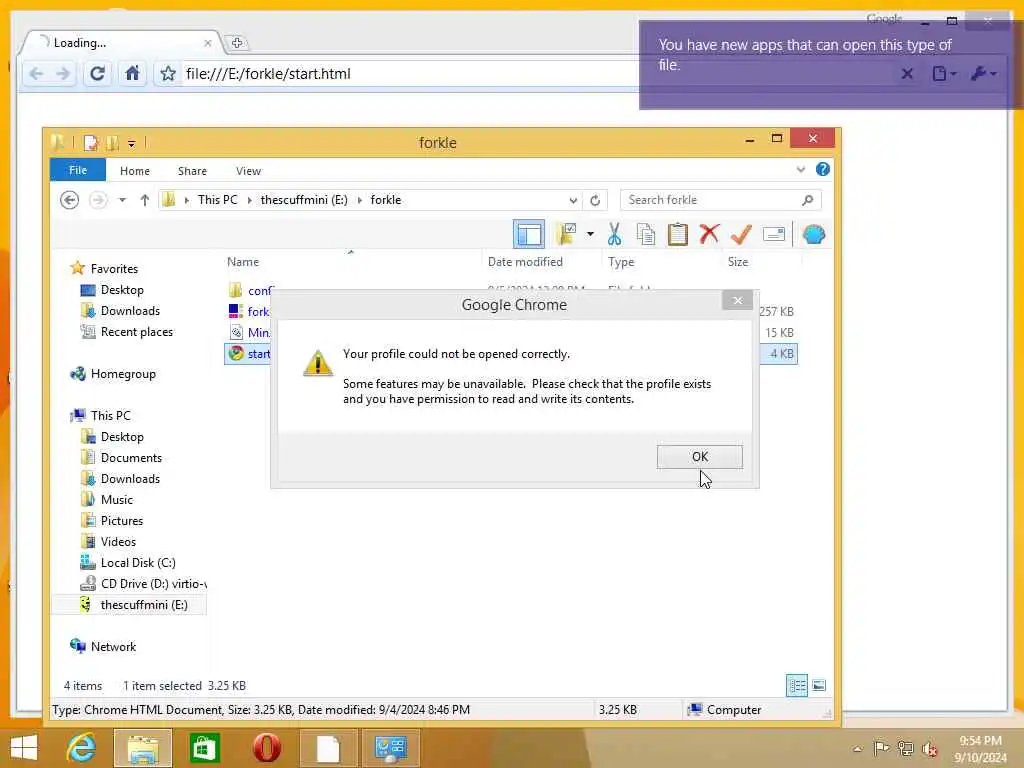Open the File ribbon tab
1024x768 pixels.
[x=78, y=170]
